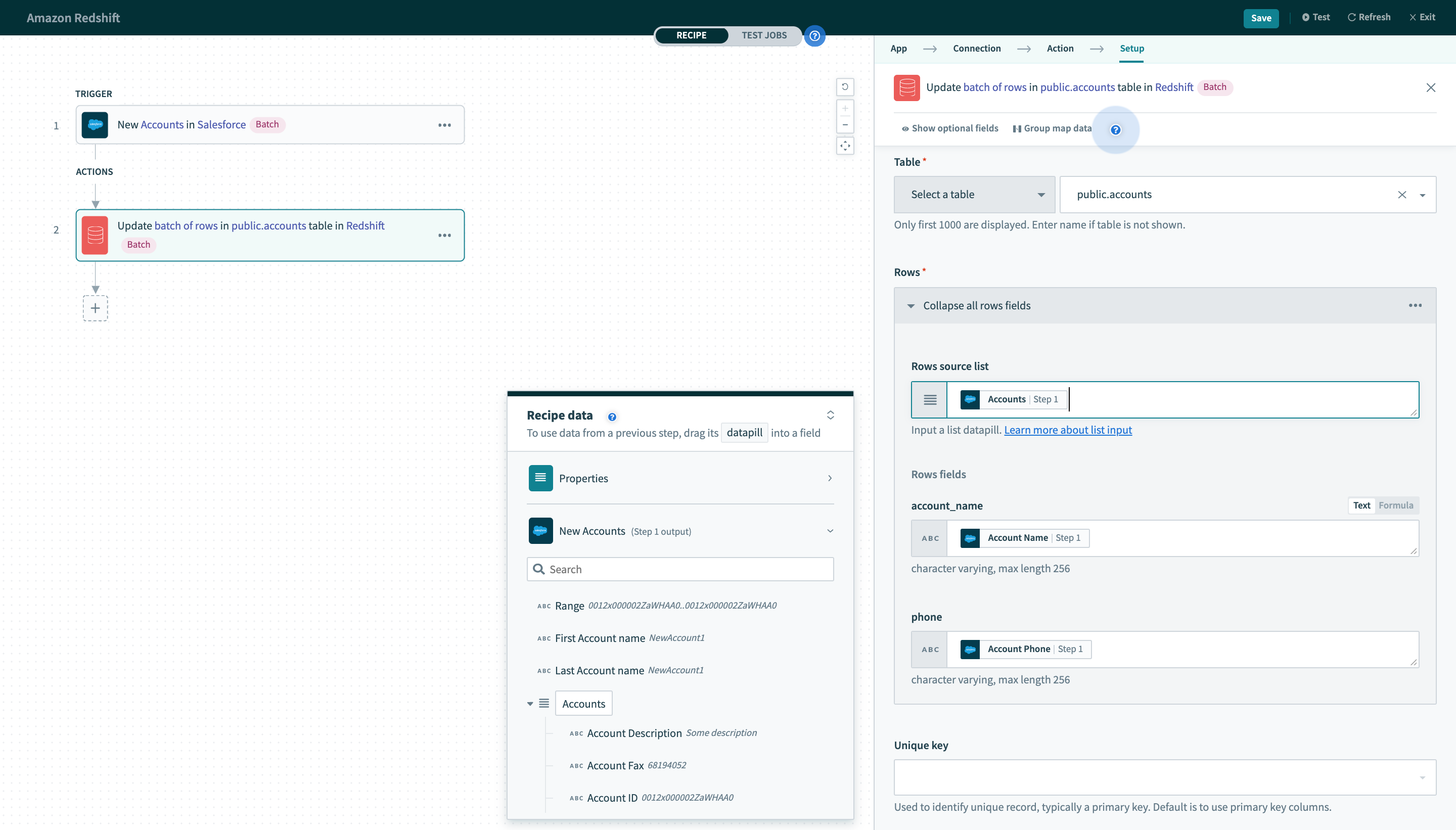
Task: Click the Recipe data search field
Action: coord(679,568)
